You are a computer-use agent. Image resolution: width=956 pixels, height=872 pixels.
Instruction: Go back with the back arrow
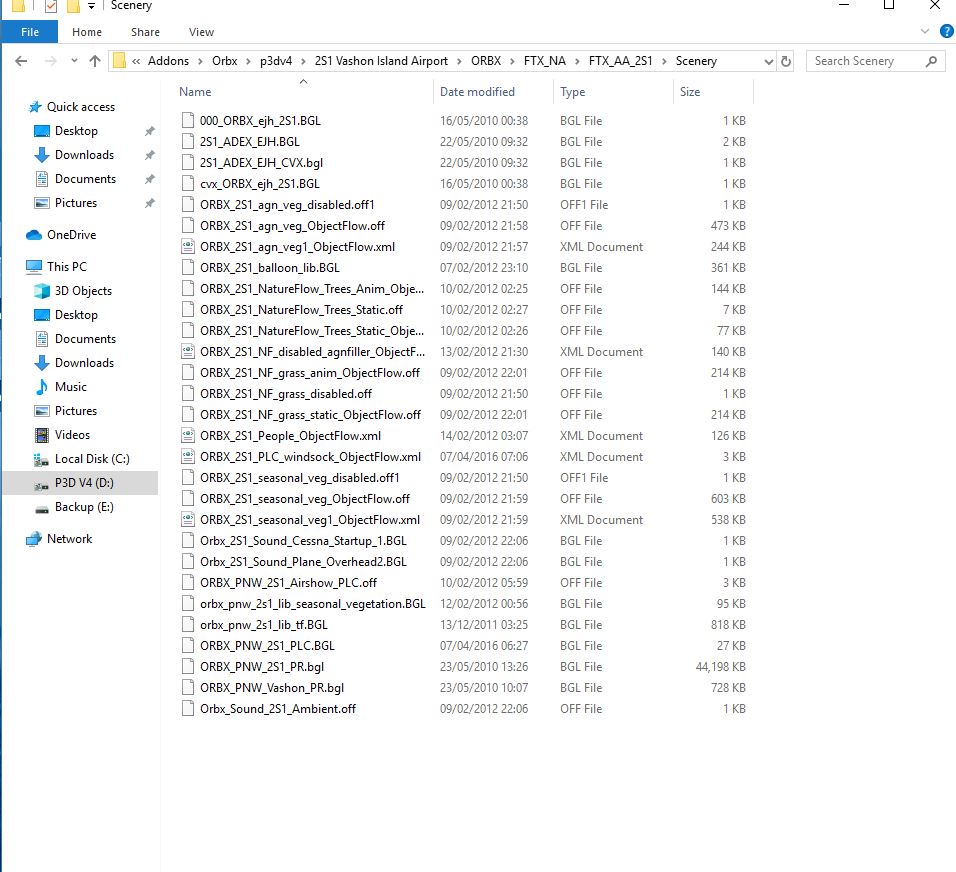(x=21, y=61)
